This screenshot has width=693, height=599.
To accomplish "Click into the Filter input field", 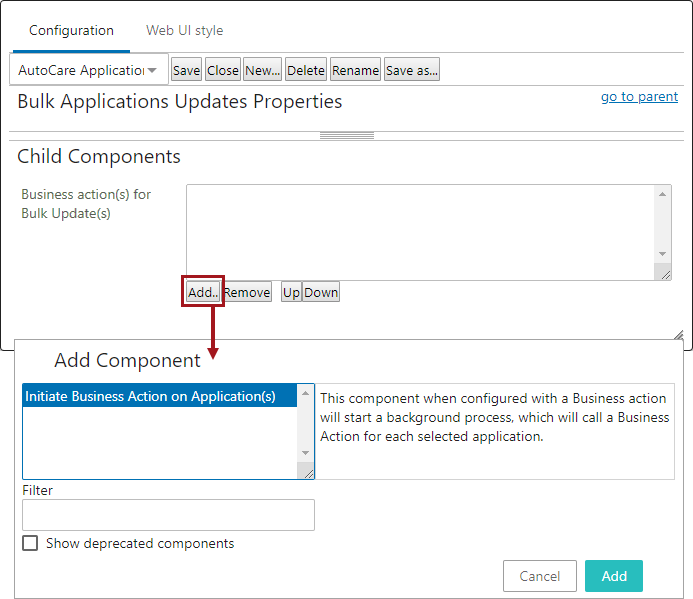I will 168,515.
